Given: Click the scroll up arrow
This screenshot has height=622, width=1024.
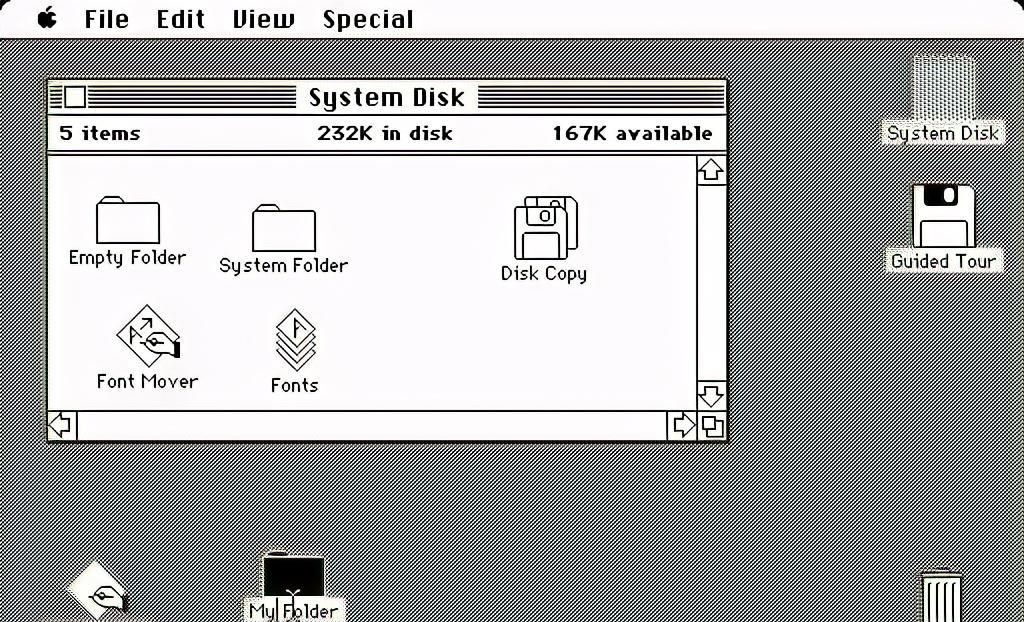Looking at the screenshot, I should [711, 171].
